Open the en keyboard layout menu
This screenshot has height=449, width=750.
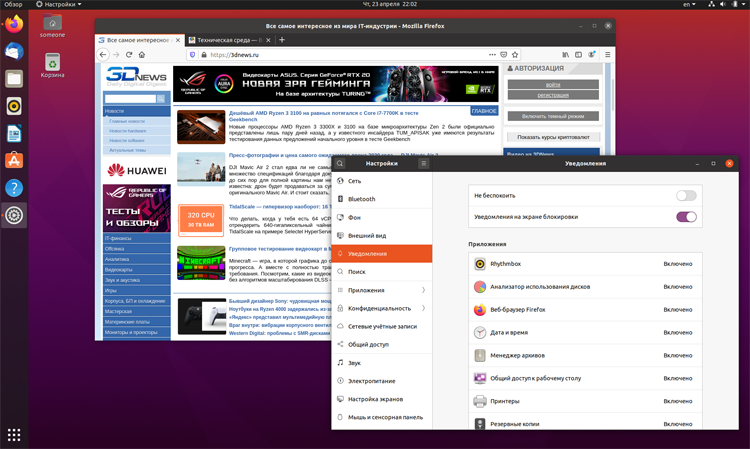[x=689, y=4]
